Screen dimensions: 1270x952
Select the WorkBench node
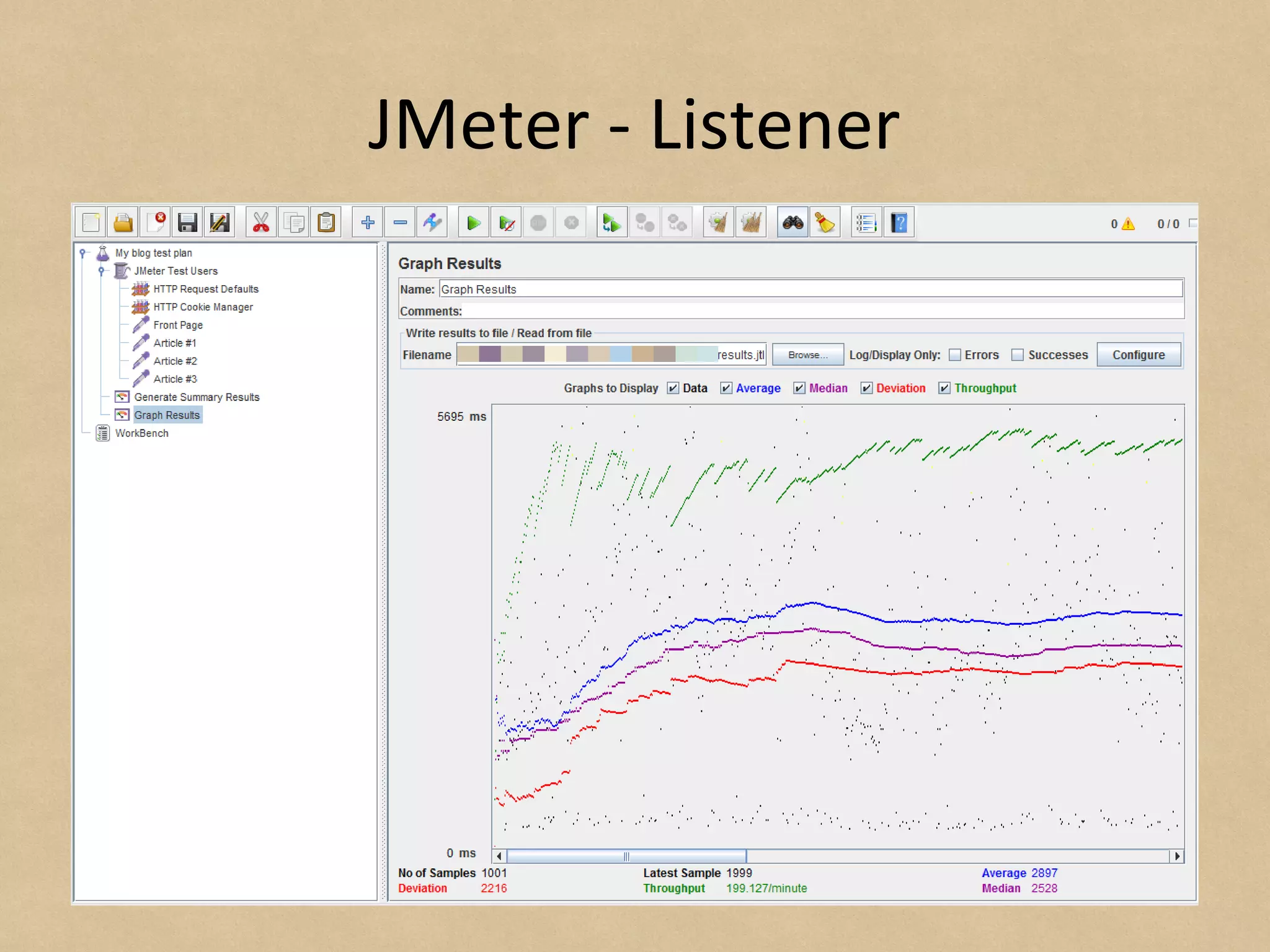[141, 433]
